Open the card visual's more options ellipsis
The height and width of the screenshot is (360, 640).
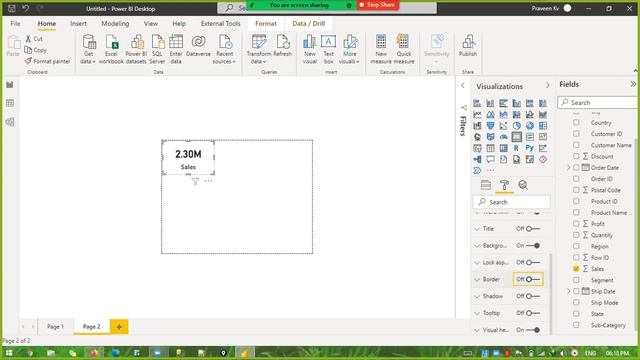click(209, 181)
